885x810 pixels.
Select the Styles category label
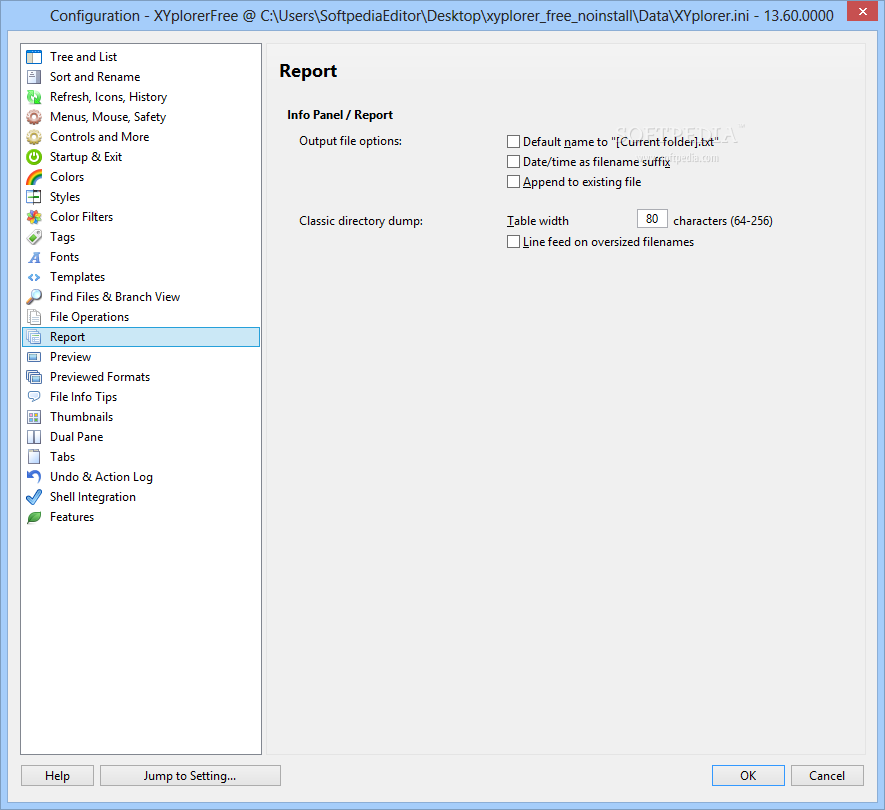[x=65, y=197]
